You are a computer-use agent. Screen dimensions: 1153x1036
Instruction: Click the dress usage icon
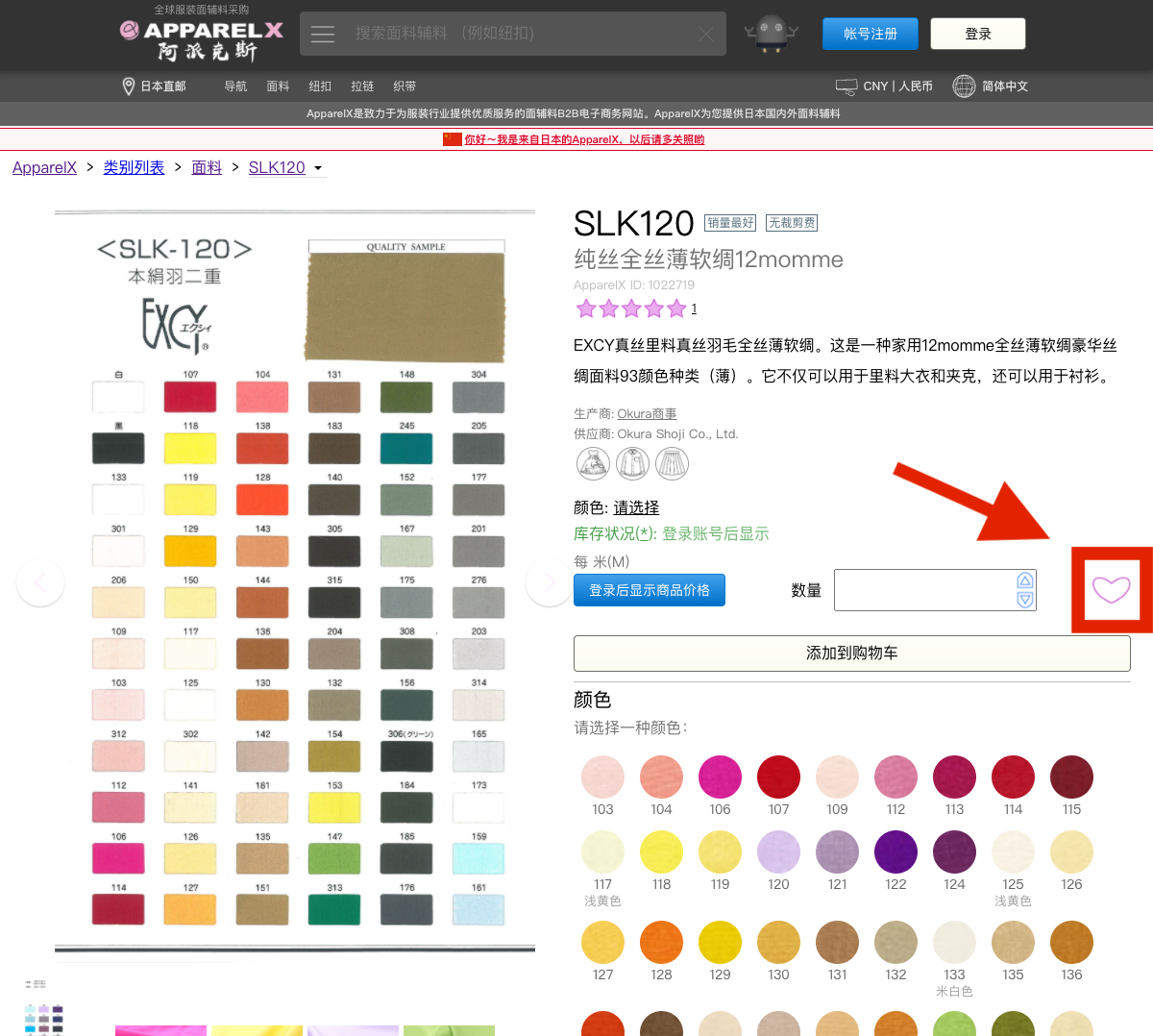[593, 463]
